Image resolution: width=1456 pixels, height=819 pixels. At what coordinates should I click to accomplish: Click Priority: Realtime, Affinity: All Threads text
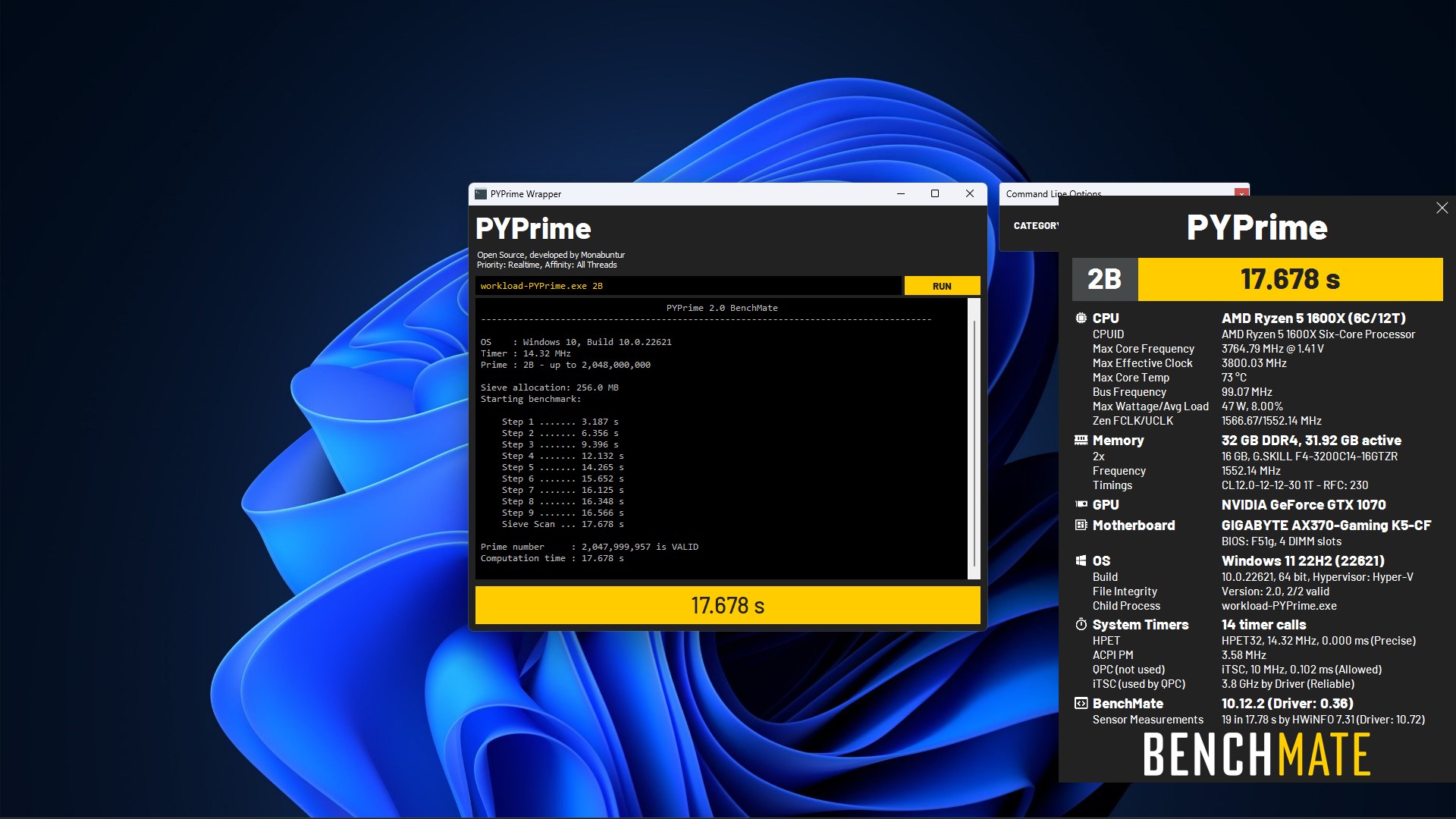coord(547,265)
